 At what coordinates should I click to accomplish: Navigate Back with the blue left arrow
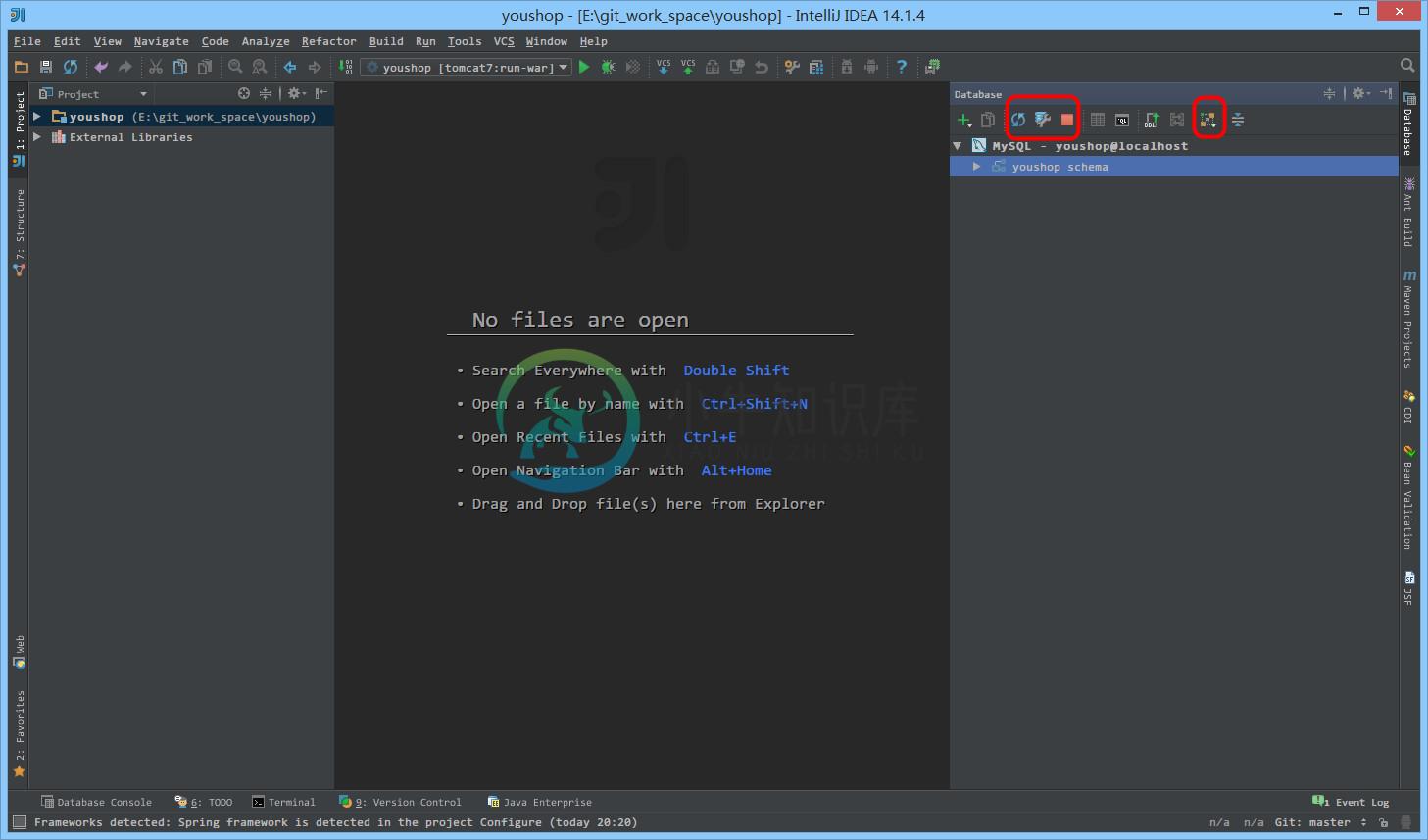coord(290,67)
